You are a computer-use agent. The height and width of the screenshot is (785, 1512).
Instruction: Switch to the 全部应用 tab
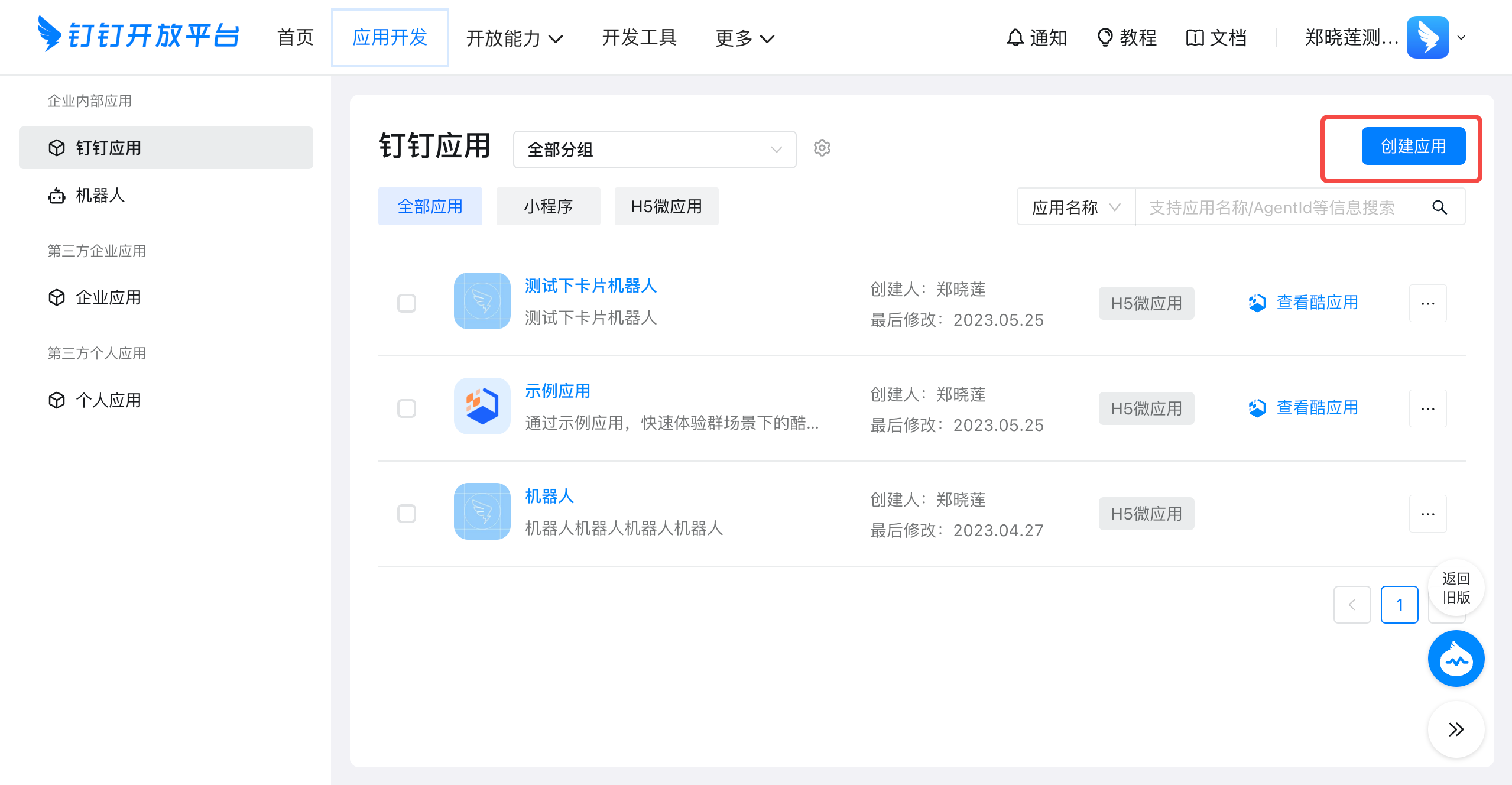coord(430,206)
